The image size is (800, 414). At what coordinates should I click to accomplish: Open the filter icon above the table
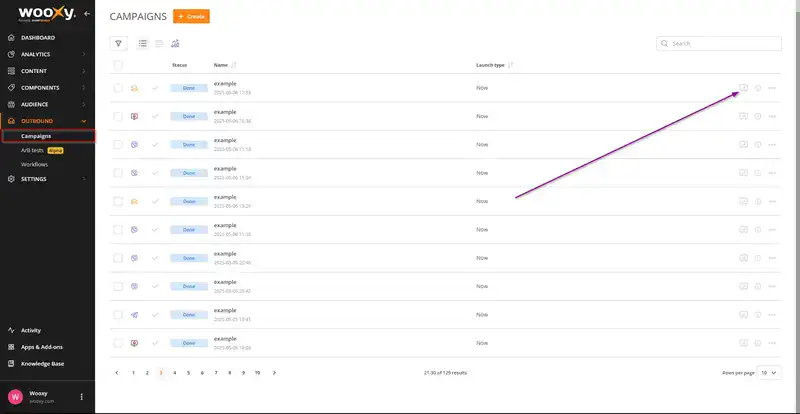pos(119,44)
